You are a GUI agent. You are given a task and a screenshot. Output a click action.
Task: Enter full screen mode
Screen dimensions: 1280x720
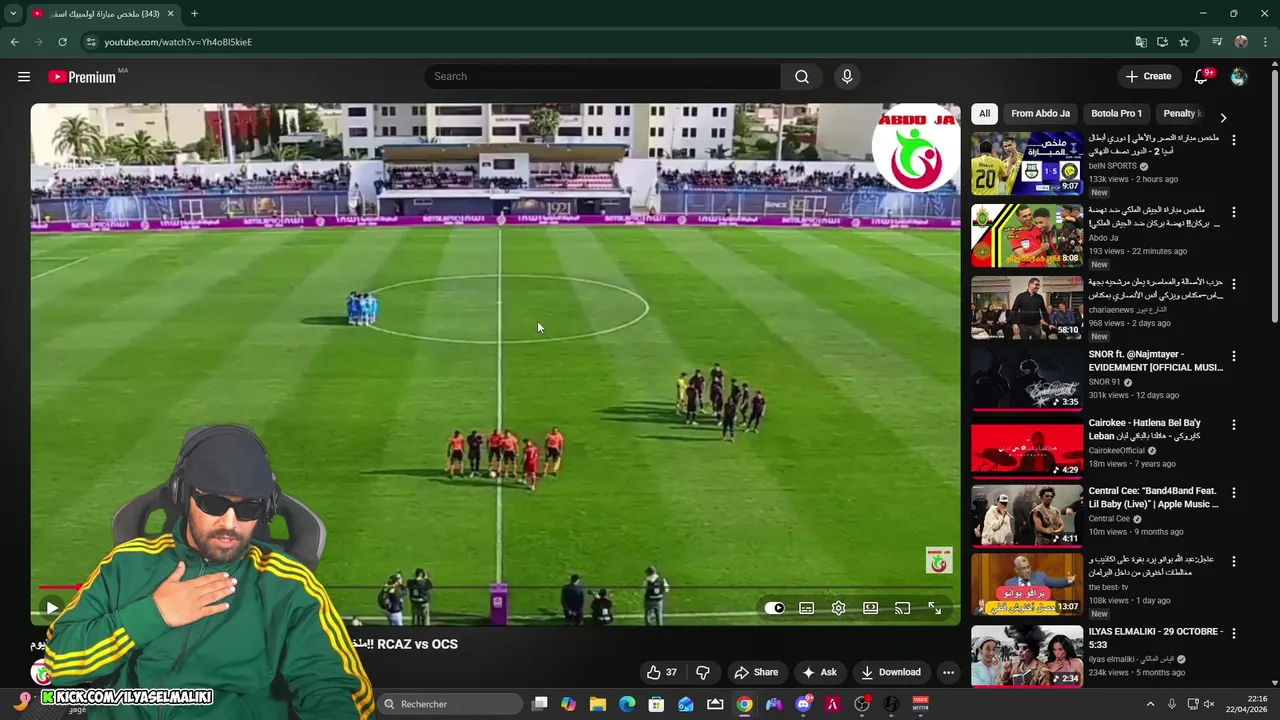[x=934, y=608]
